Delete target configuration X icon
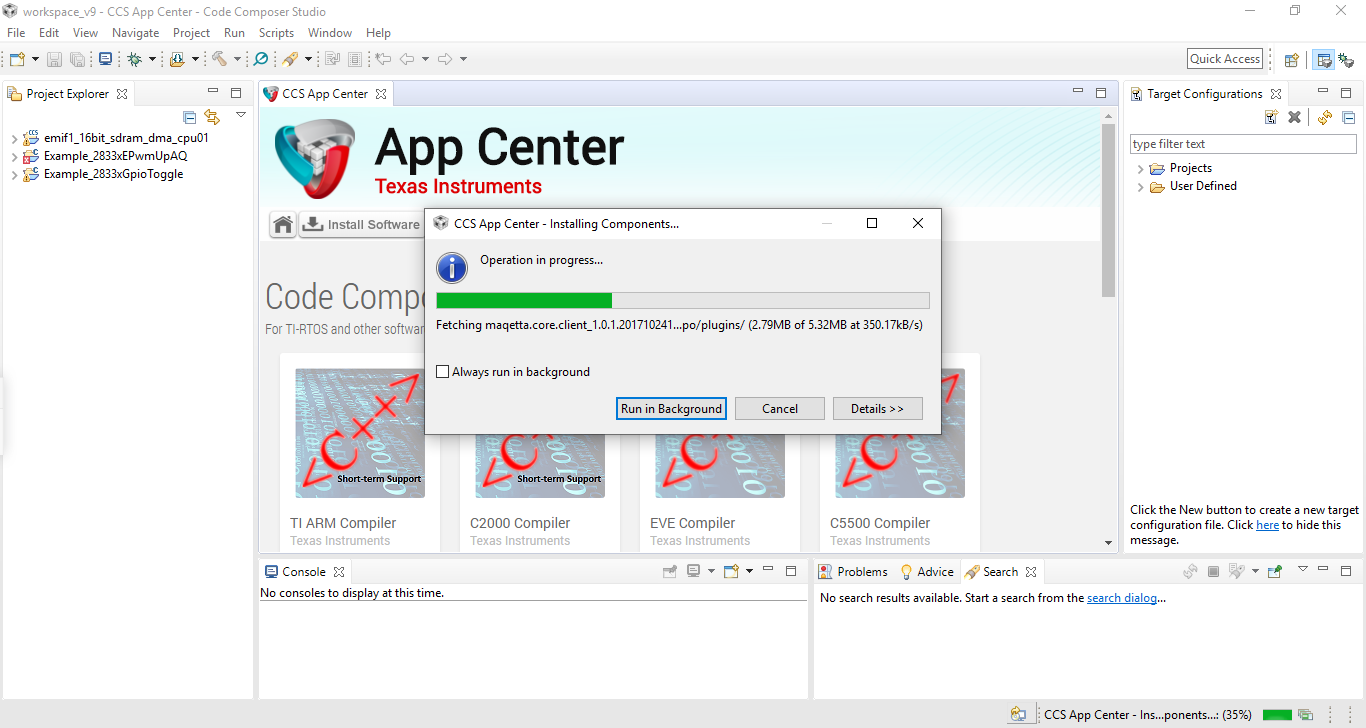The height and width of the screenshot is (728, 1366). (x=1294, y=117)
